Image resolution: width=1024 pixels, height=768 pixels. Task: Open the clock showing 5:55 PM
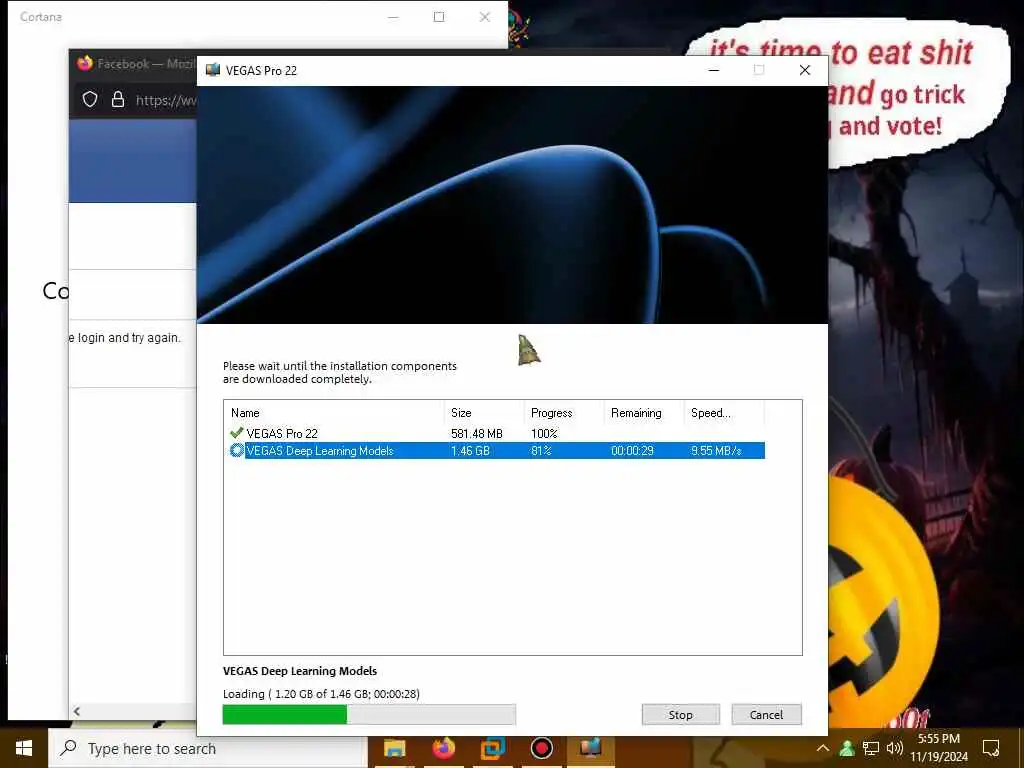(x=939, y=748)
